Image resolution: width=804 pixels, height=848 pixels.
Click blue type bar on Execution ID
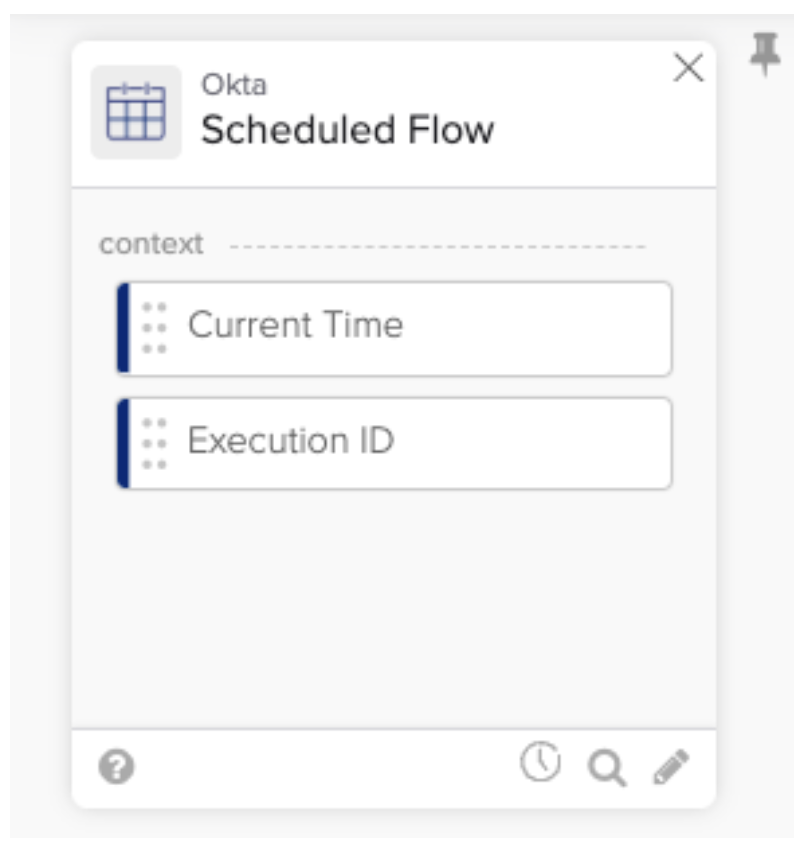[x=123, y=443]
